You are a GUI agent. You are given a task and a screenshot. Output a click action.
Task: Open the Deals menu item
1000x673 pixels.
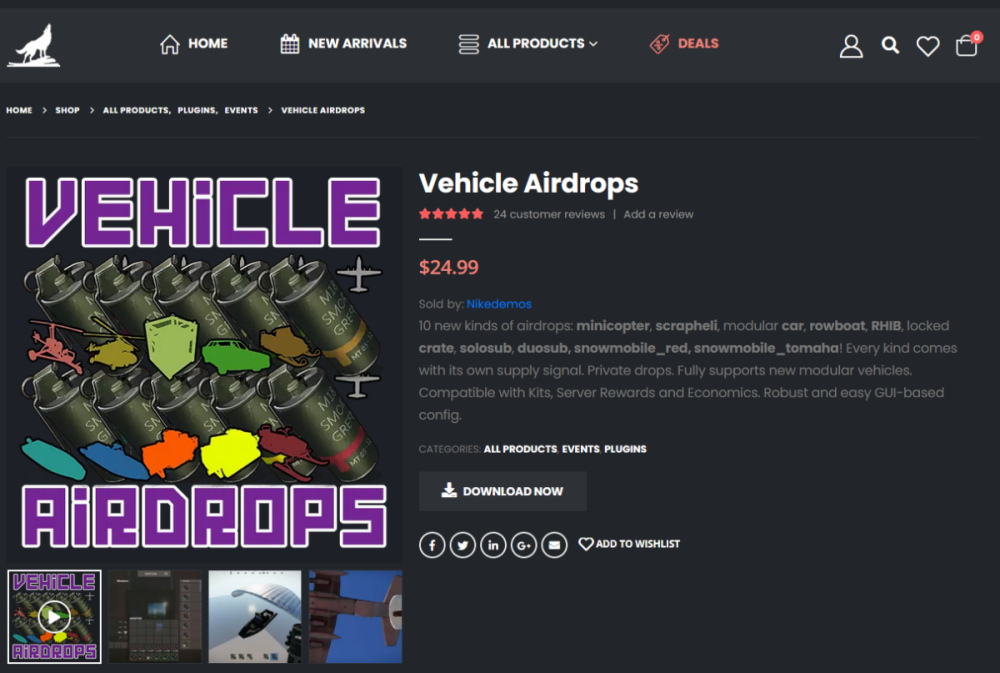(x=684, y=44)
